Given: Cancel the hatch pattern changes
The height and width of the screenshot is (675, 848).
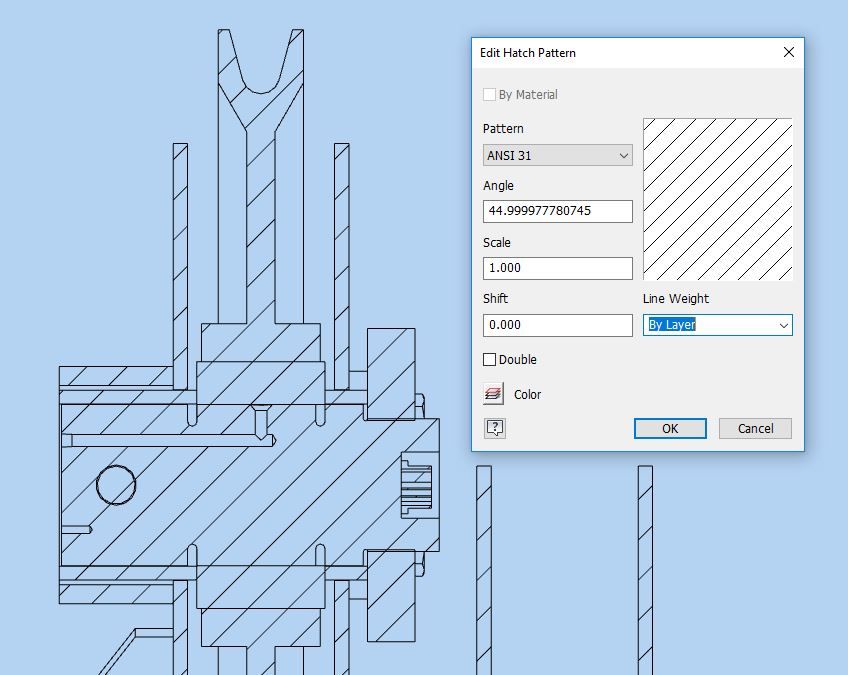Looking at the screenshot, I should click(755, 428).
